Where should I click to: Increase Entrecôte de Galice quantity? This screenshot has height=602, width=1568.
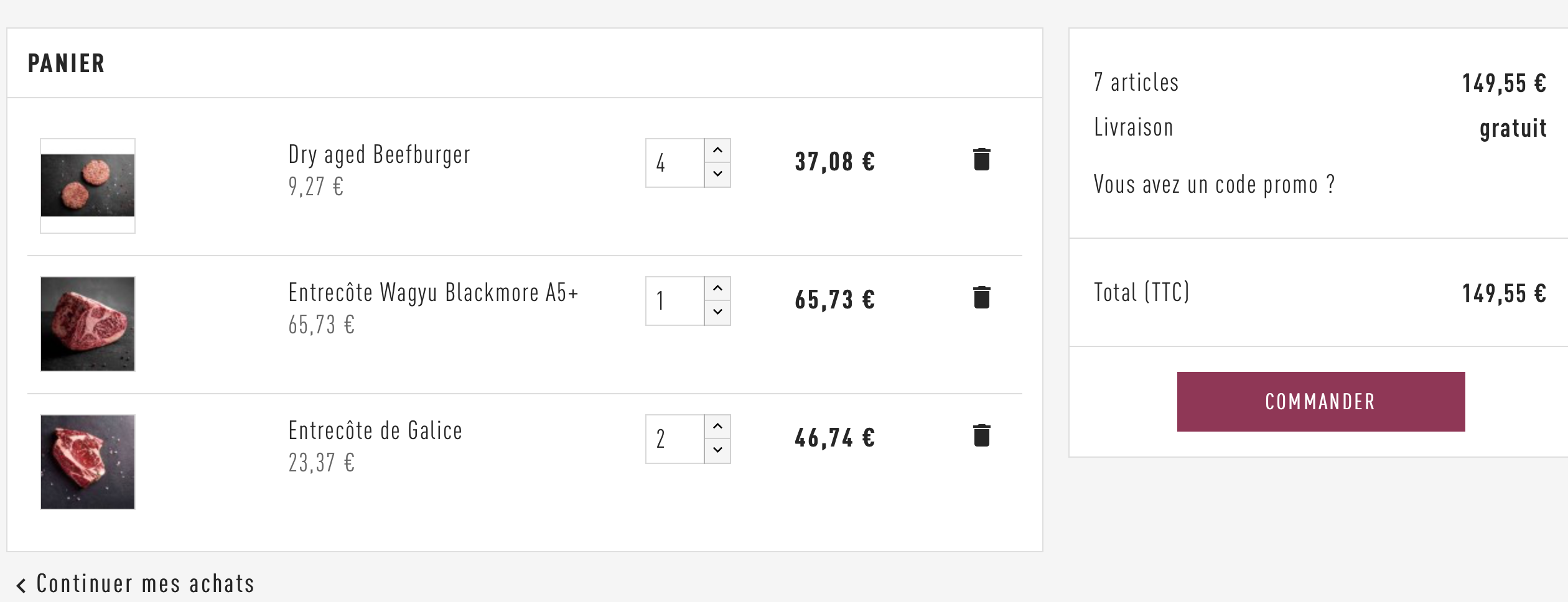click(717, 427)
